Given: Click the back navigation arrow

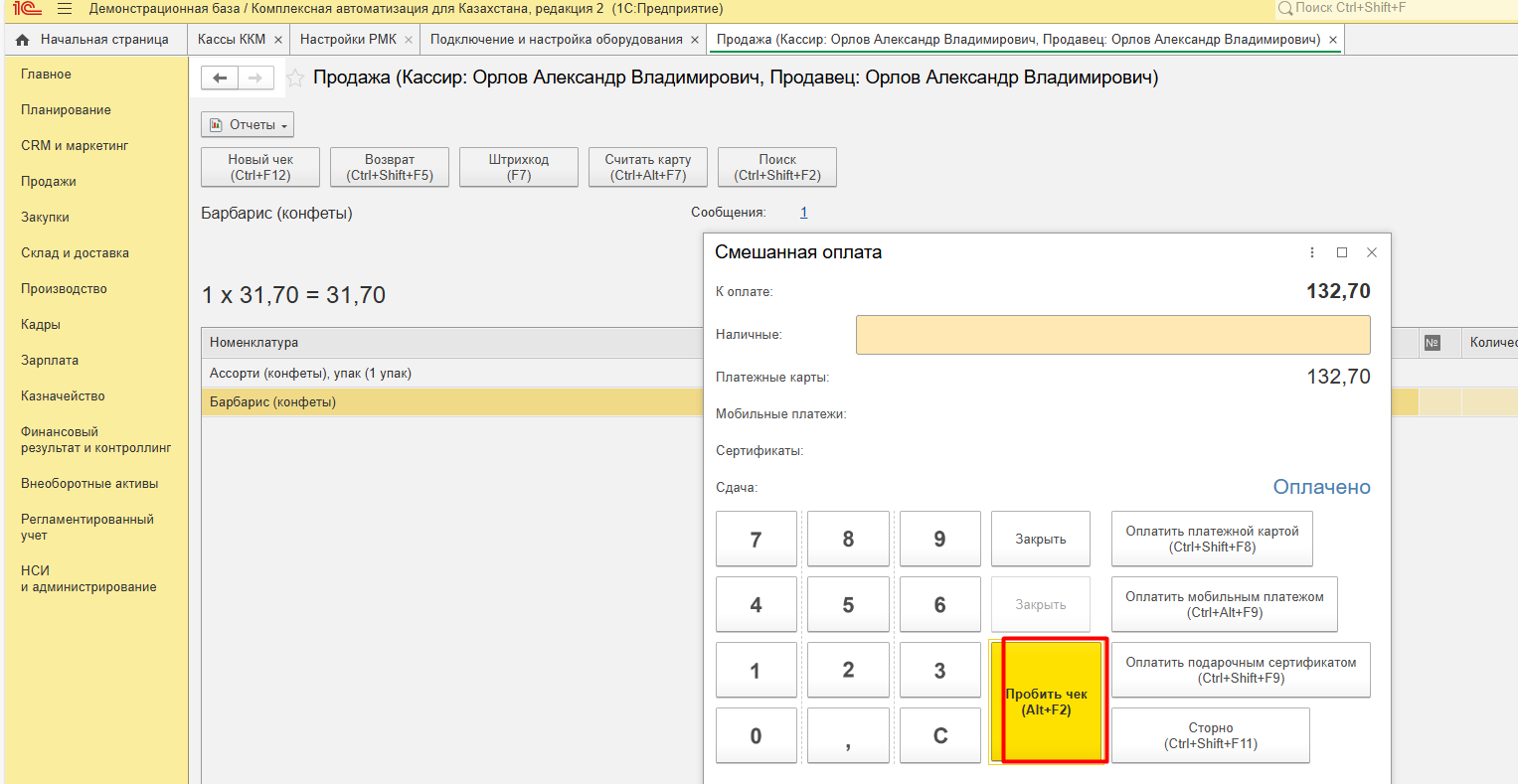Looking at the screenshot, I should point(220,78).
